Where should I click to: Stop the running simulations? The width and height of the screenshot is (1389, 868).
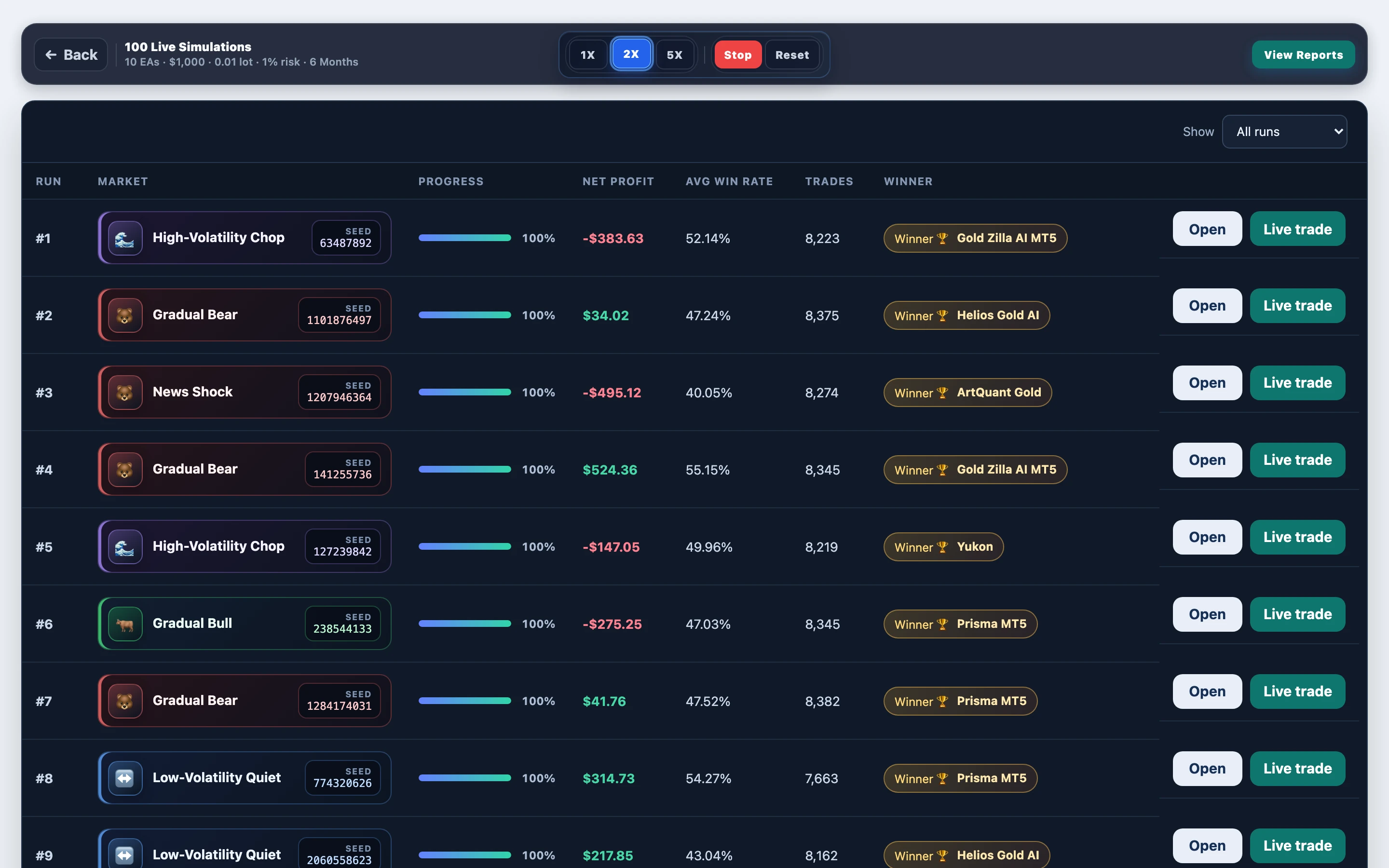[x=737, y=54]
